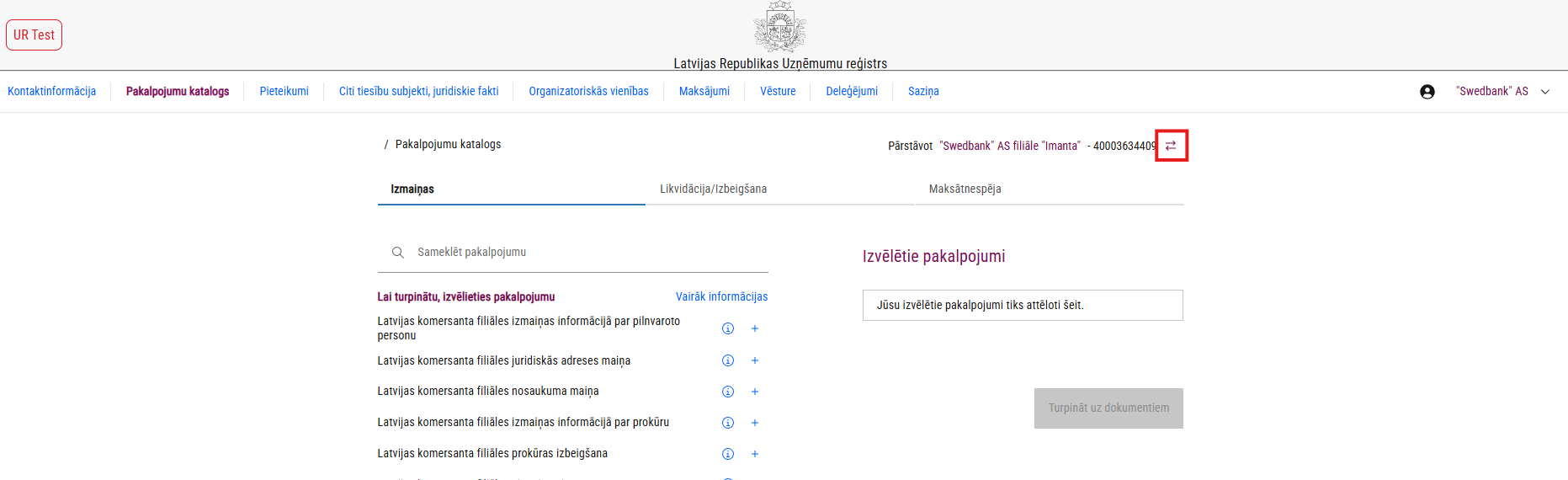Screen dimensions: 1568x480
Task: Open the Kontaktinformācija menu item
Action: [x=52, y=91]
